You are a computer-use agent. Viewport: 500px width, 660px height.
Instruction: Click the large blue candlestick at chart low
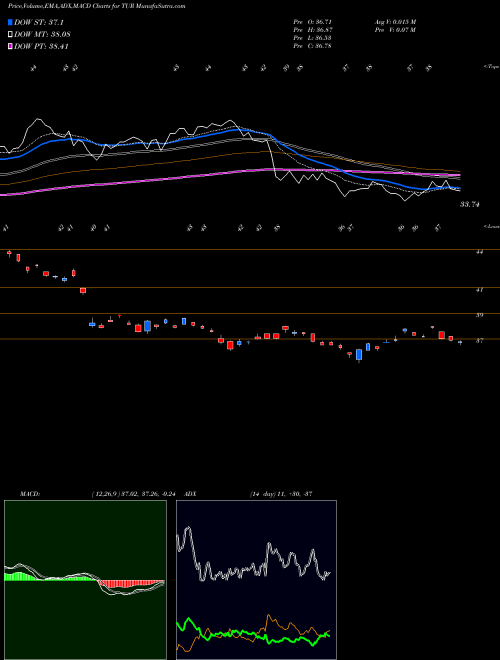tap(359, 355)
